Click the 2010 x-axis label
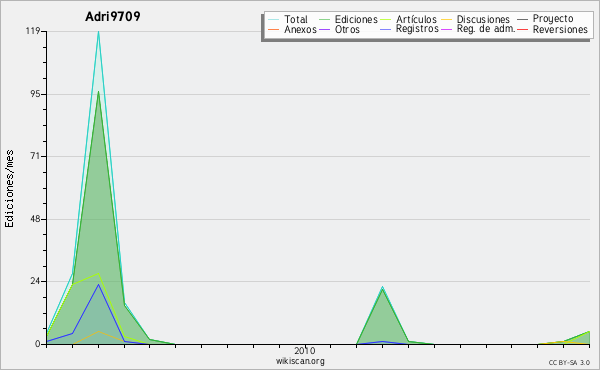The height and width of the screenshot is (370, 600). 305,350
